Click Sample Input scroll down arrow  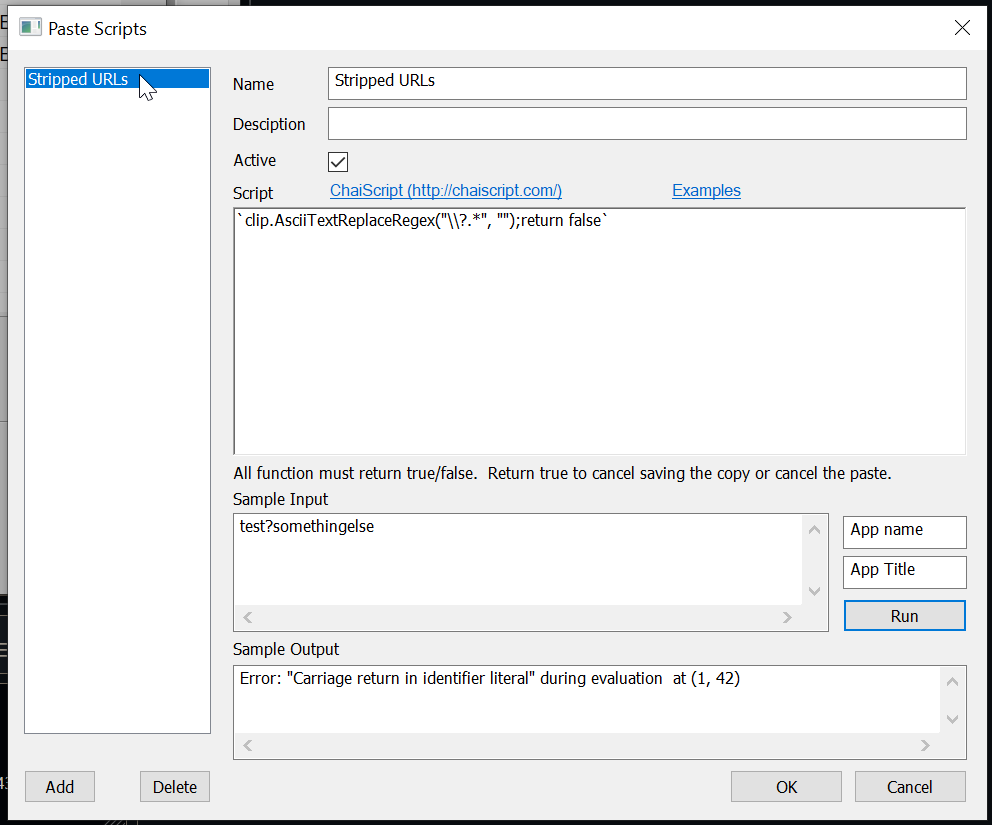click(x=814, y=592)
